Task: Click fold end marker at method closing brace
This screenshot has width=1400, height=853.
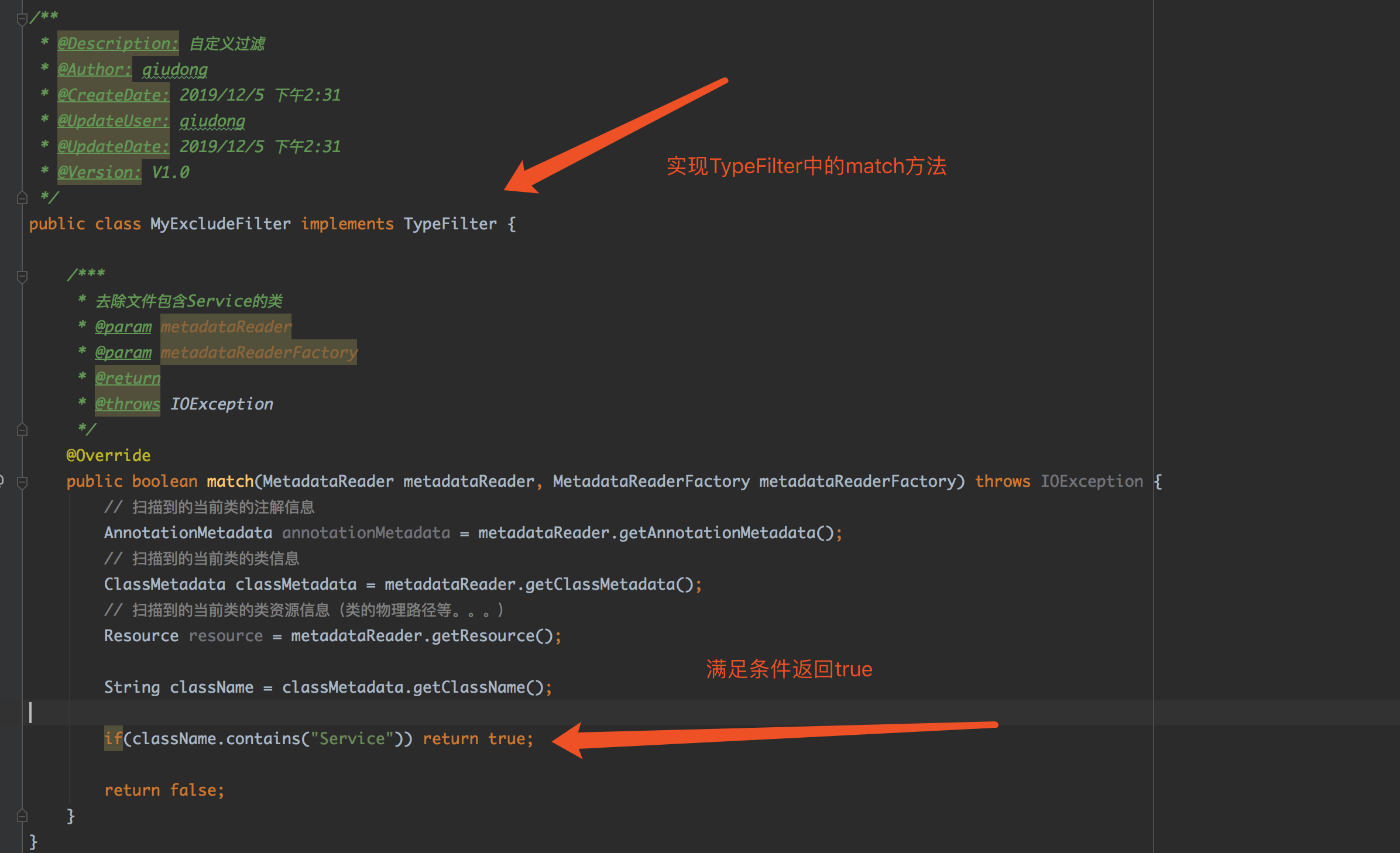Action: click(22, 815)
